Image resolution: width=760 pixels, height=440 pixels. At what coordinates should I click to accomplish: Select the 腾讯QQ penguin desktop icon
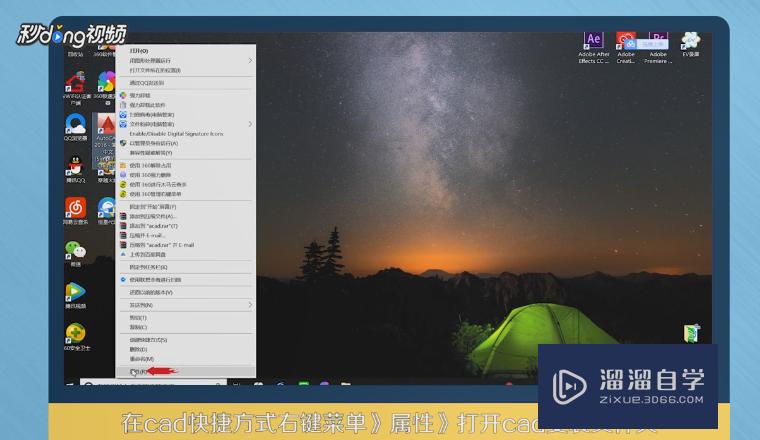76,169
